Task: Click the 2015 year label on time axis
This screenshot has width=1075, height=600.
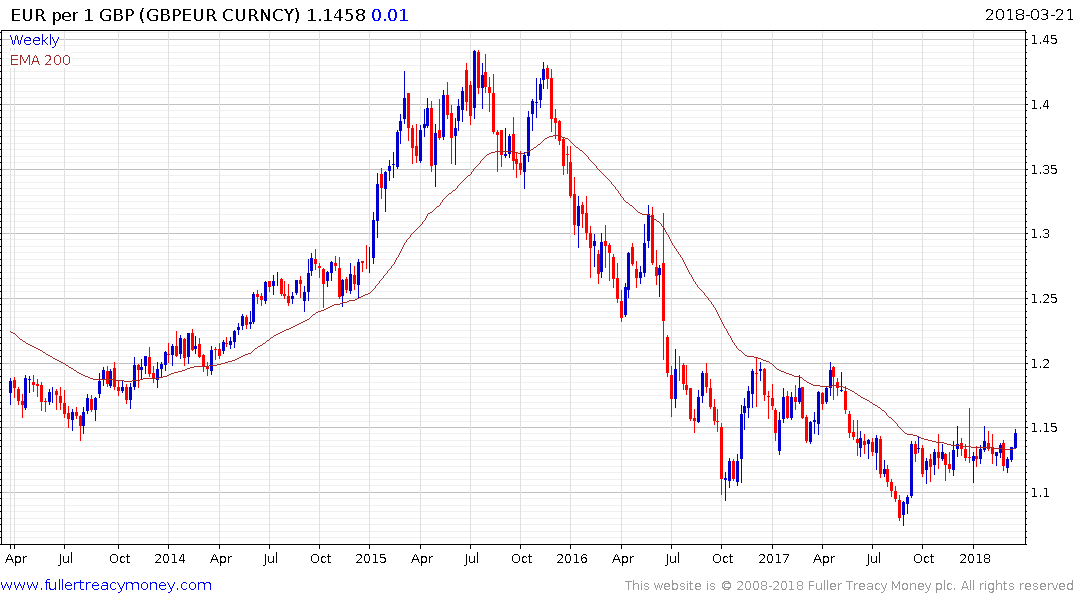Action: point(371,558)
